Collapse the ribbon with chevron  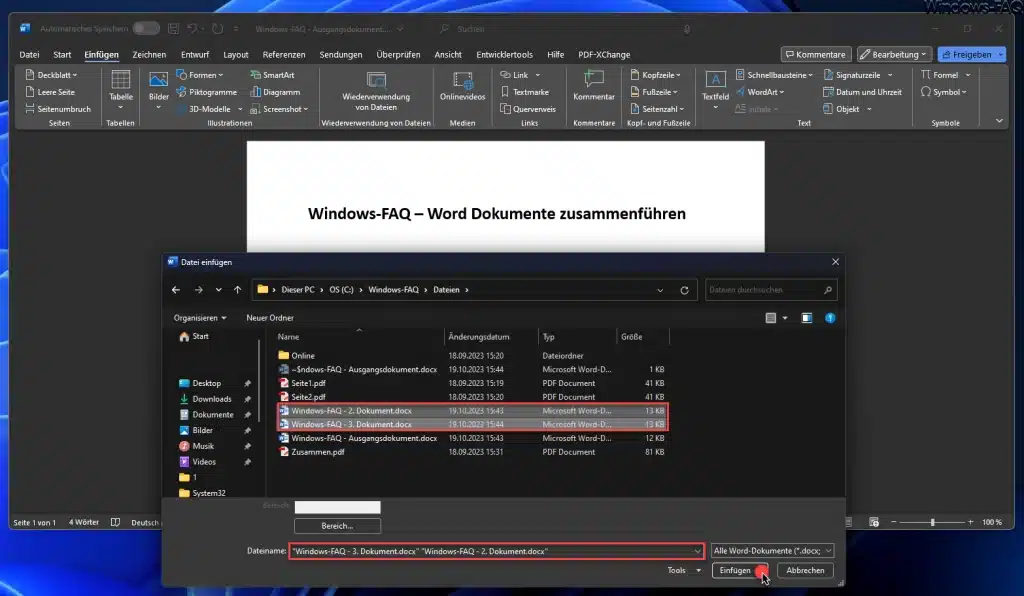coord(999,121)
